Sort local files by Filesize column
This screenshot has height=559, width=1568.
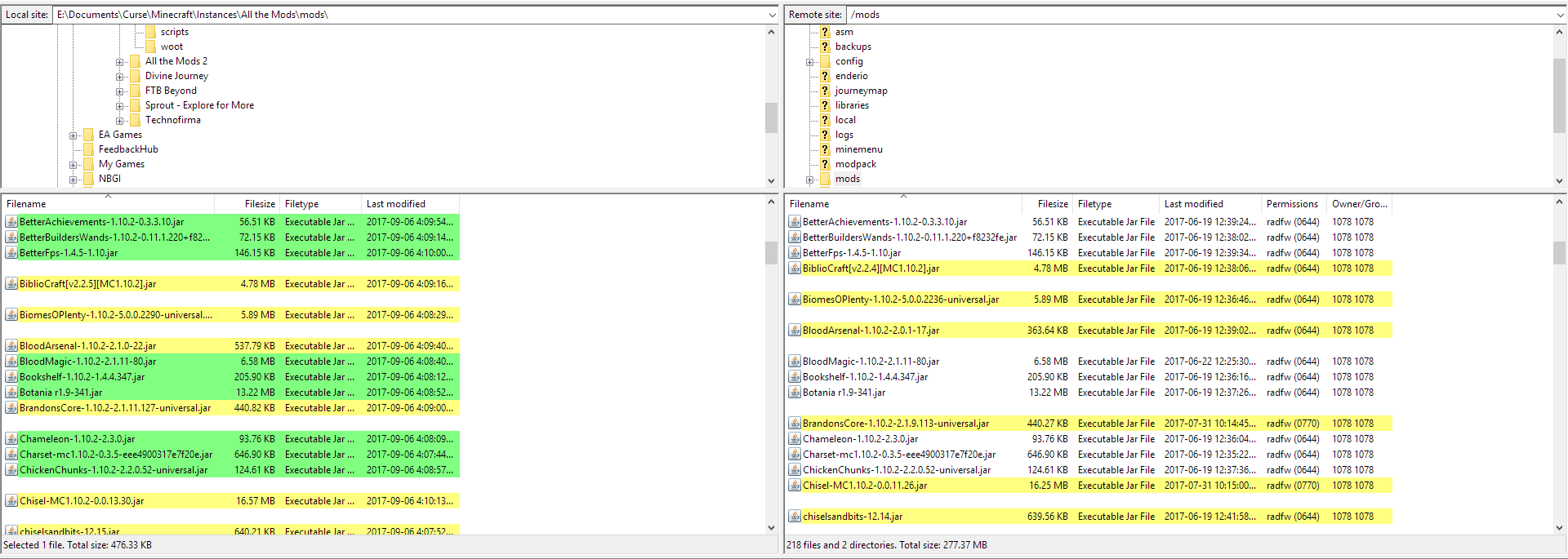259,204
